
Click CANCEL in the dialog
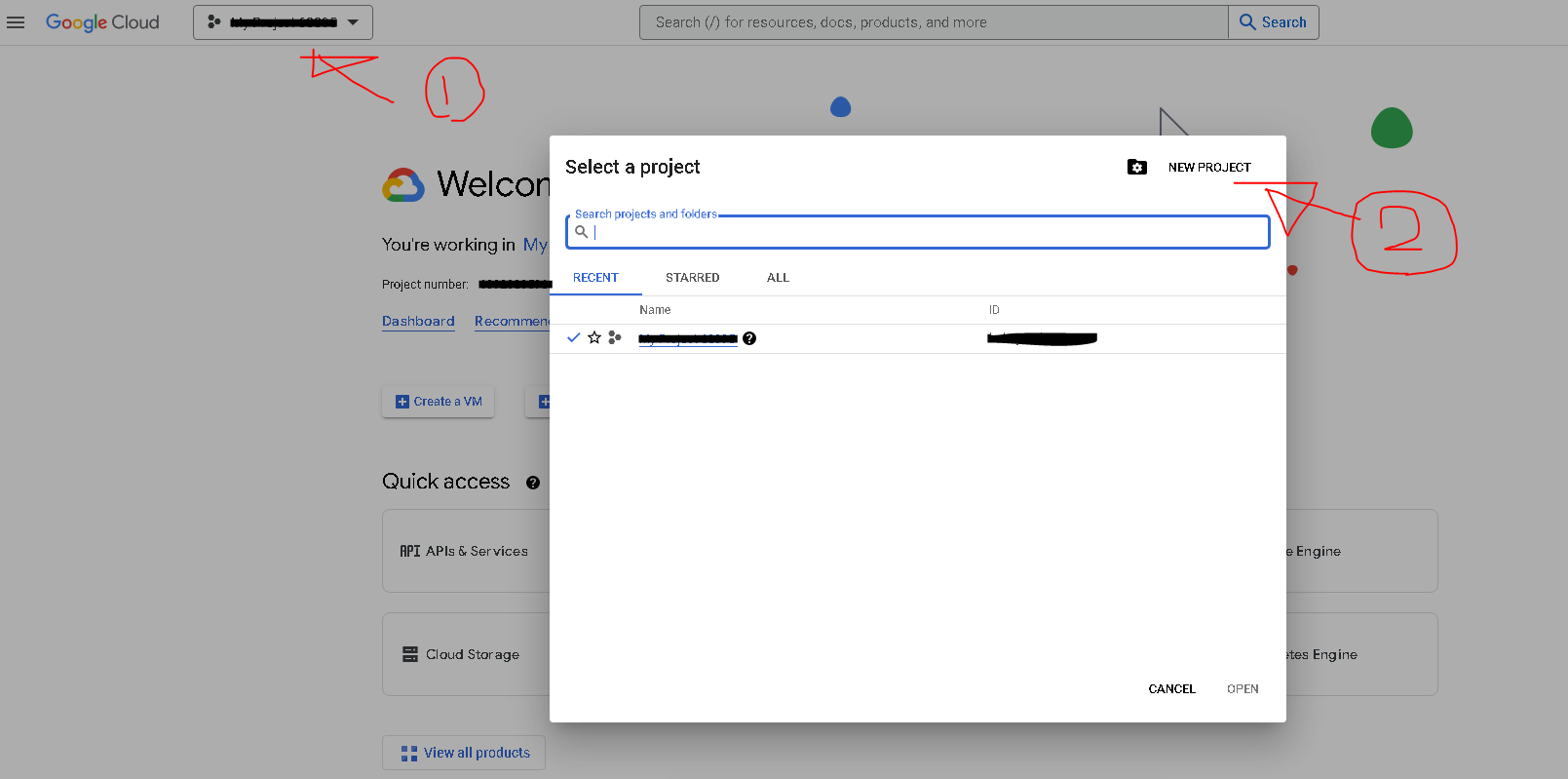(x=1171, y=689)
